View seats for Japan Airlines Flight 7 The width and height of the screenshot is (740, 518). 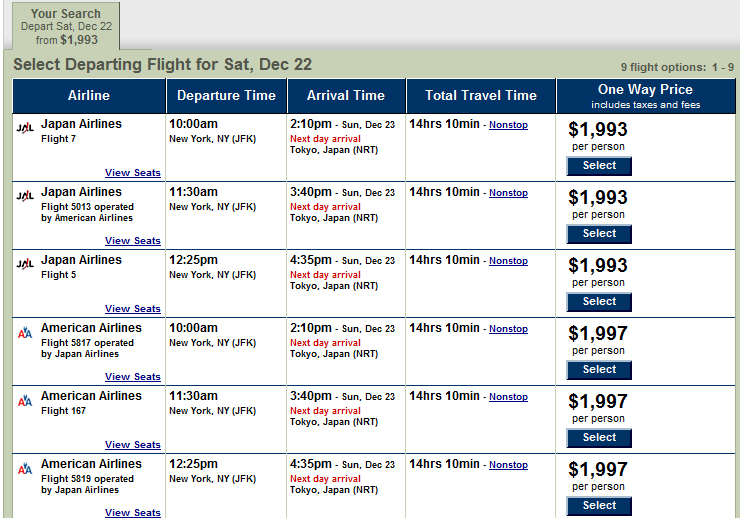[133, 173]
